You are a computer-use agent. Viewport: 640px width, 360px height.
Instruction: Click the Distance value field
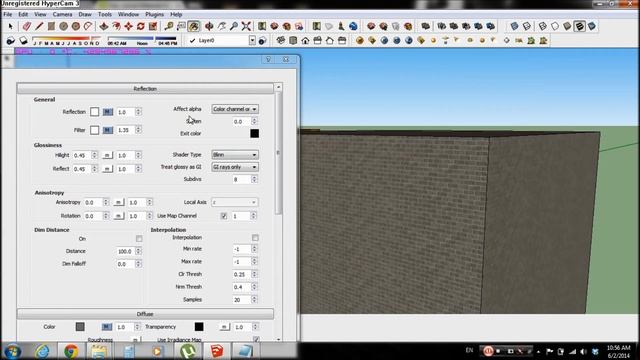pos(126,251)
